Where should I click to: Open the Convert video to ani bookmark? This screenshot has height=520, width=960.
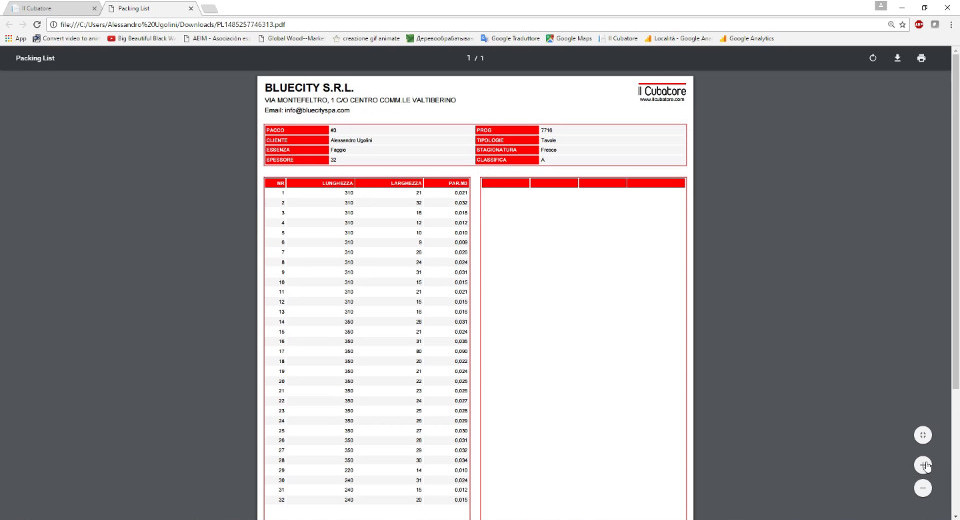point(66,39)
